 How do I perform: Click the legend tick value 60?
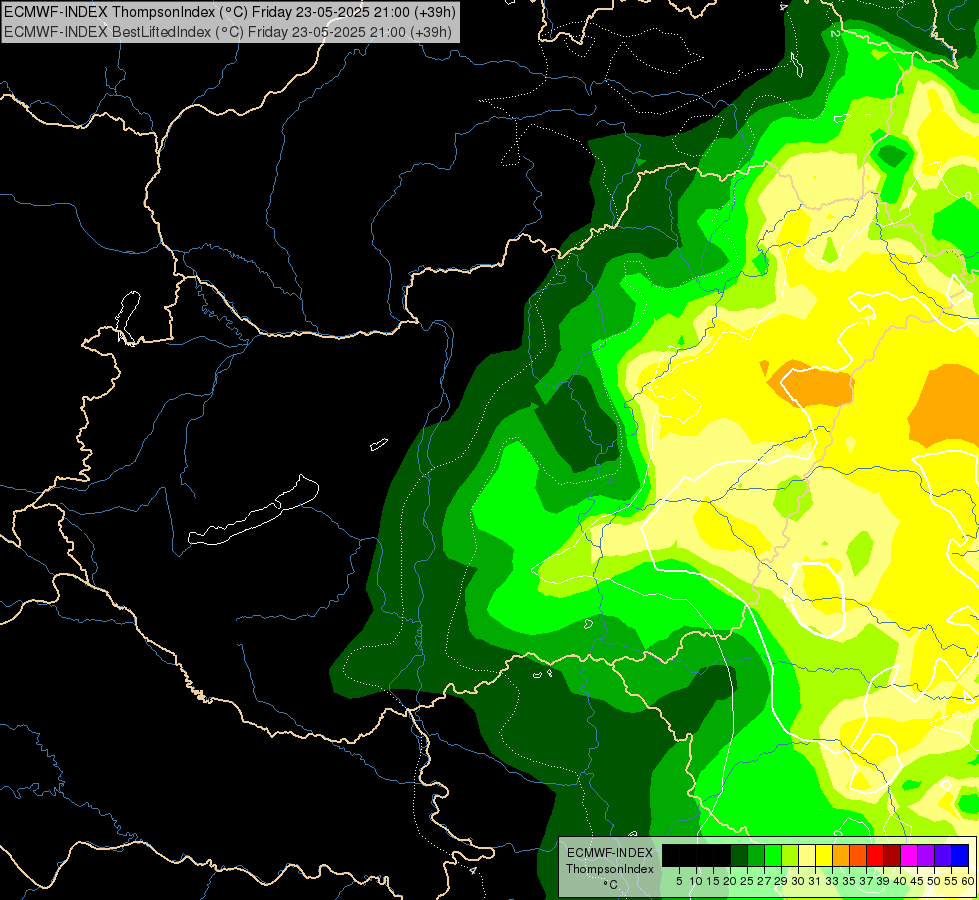(x=968, y=881)
